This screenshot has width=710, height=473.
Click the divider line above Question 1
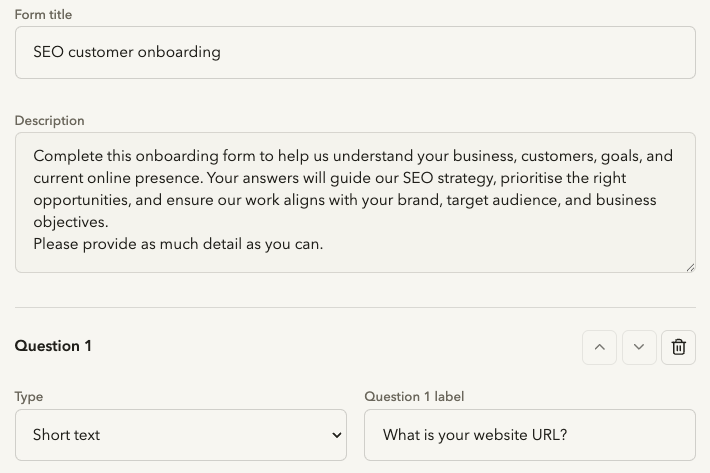[355, 307]
